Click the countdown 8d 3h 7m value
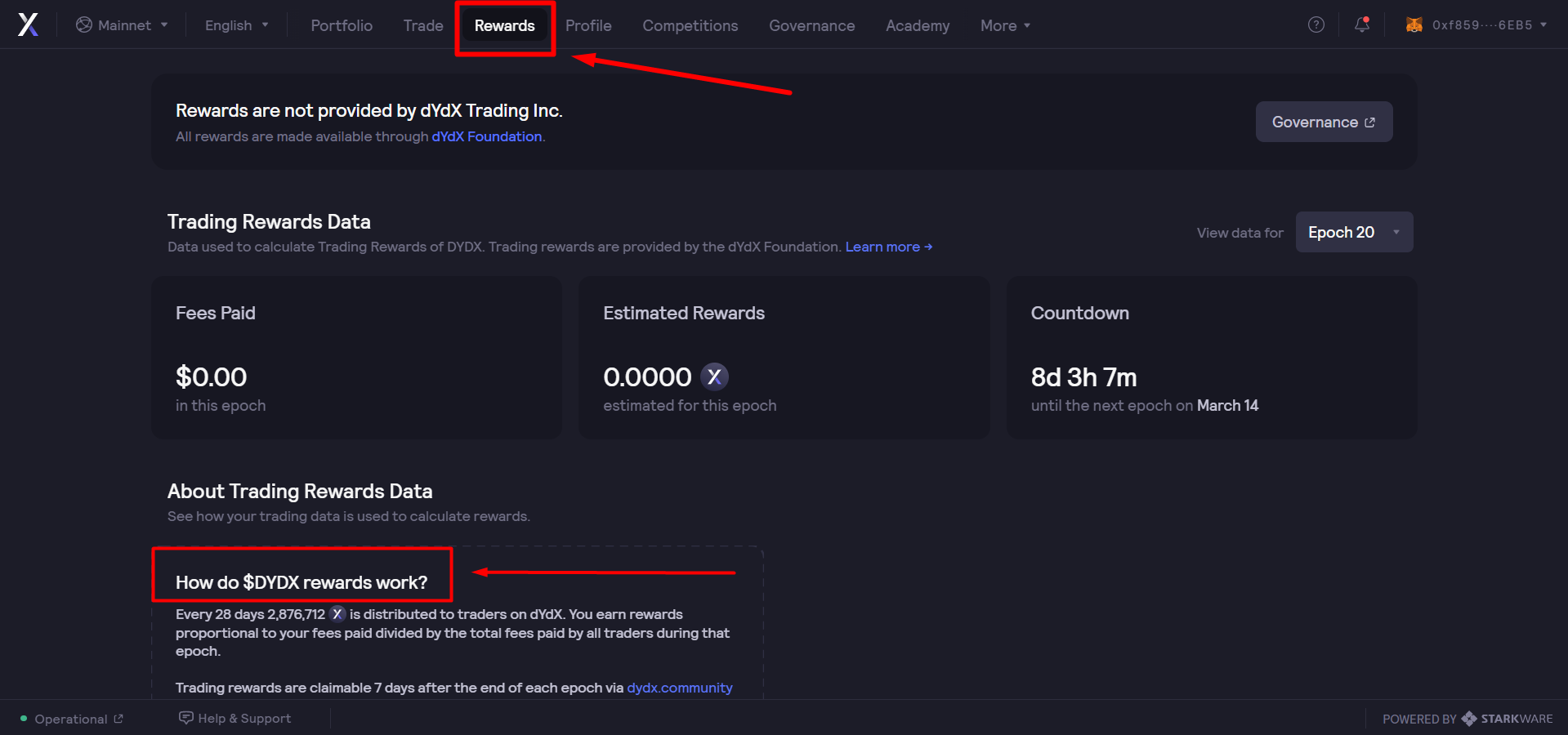This screenshot has width=1568, height=735. point(1083,376)
